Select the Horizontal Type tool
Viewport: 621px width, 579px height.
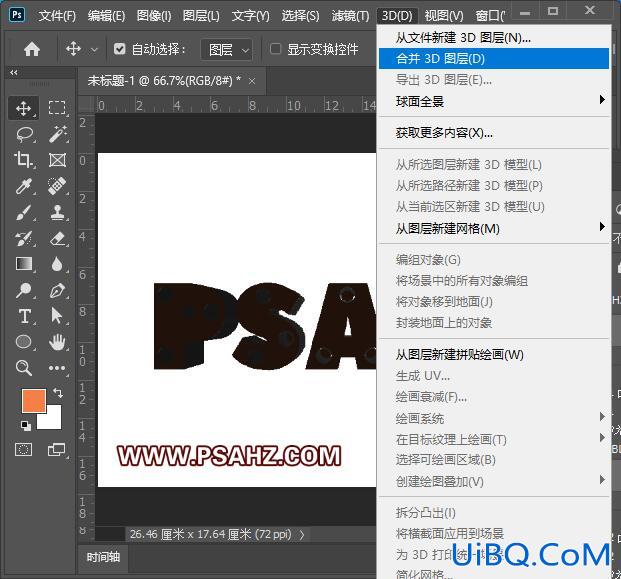coord(23,316)
